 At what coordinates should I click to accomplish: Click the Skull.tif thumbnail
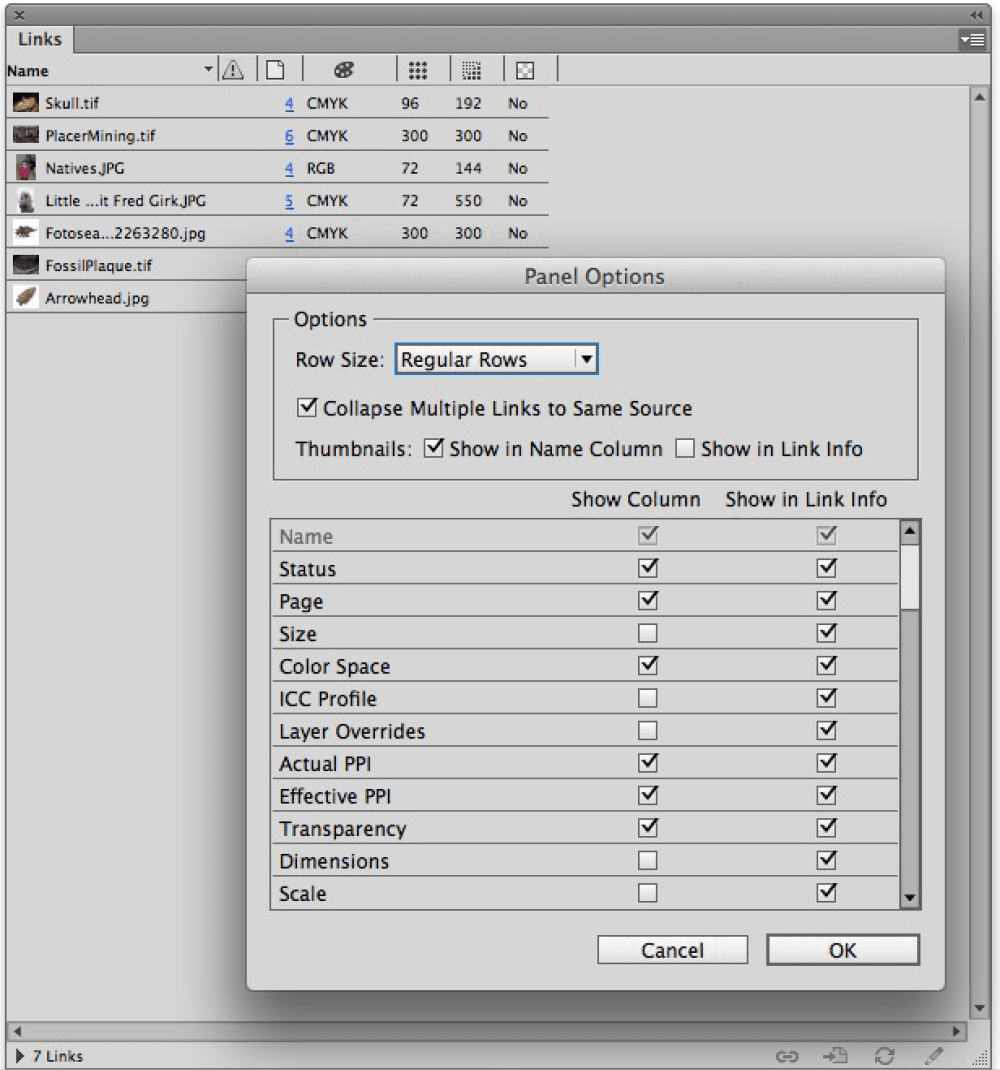(27, 103)
